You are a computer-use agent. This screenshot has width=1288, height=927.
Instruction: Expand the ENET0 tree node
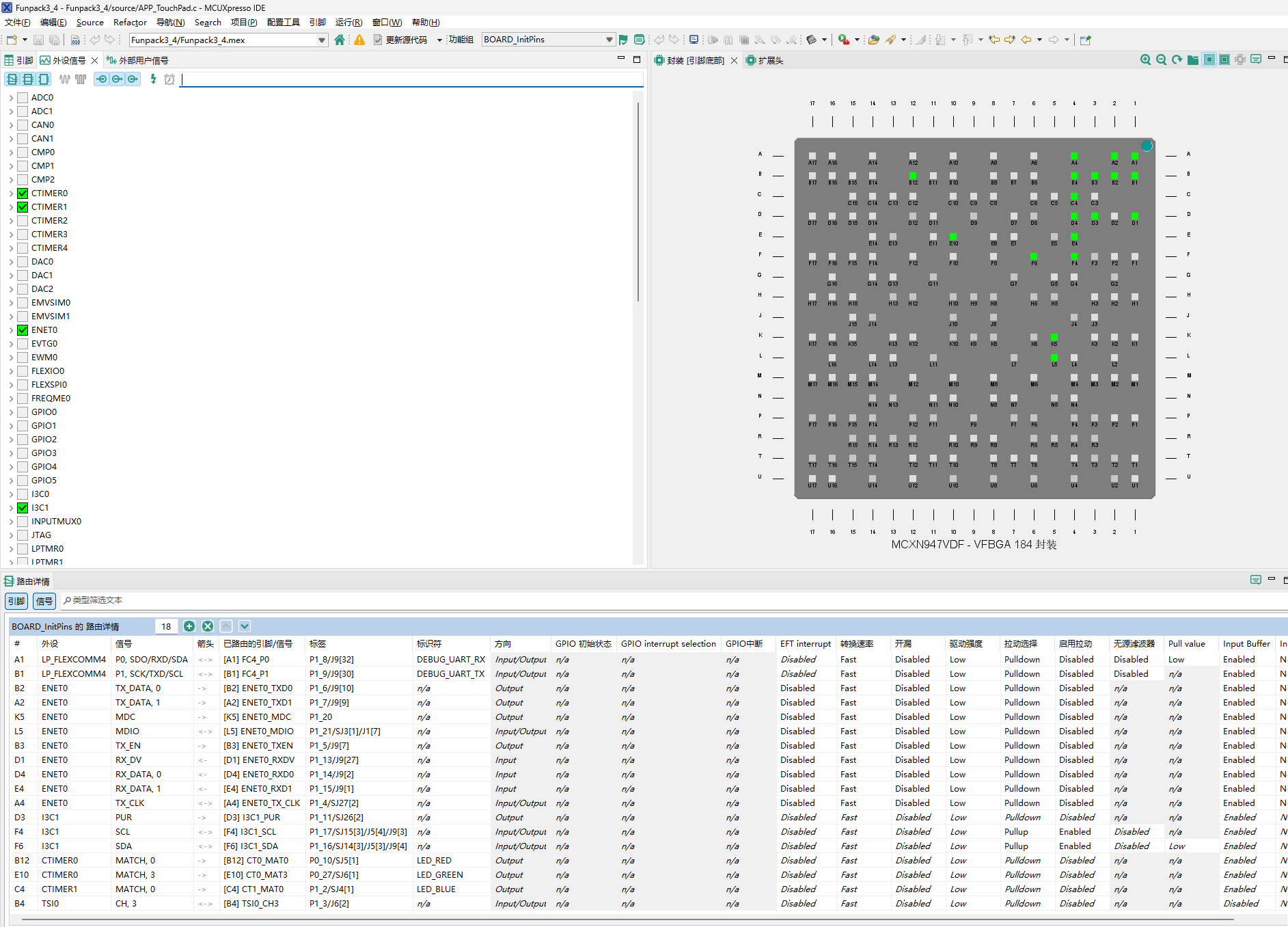pos(11,330)
